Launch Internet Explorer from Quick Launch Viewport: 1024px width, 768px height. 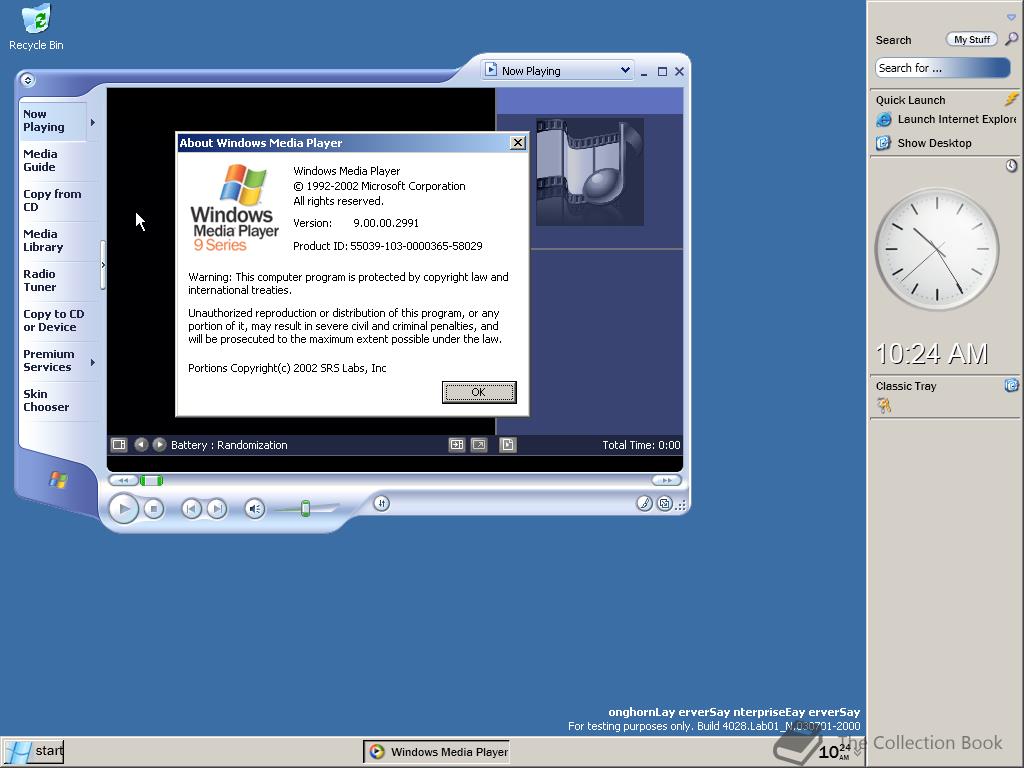[945, 120]
